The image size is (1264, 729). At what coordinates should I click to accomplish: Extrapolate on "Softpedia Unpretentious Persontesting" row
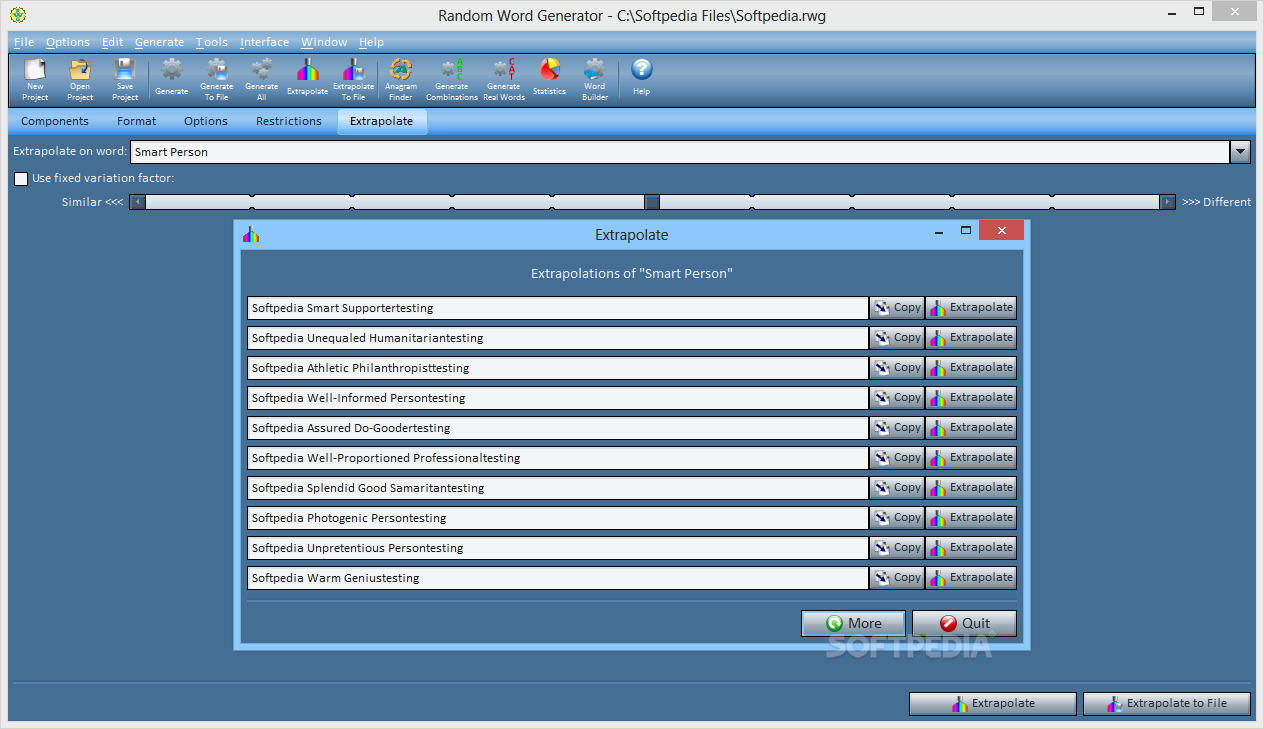click(971, 548)
